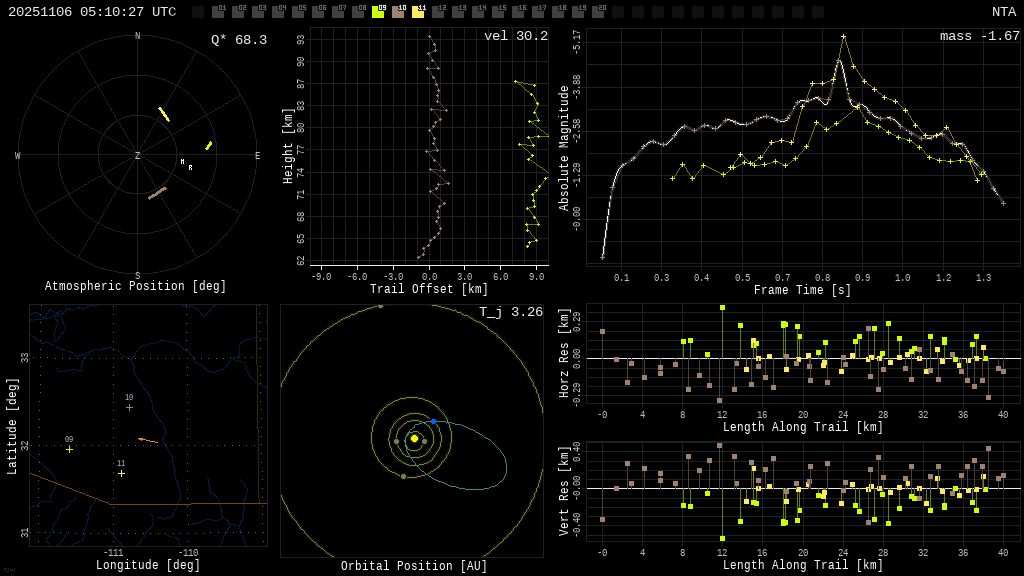Image resolution: width=1024 pixels, height=576 pixels.
Task: Click the T_j 3.26 Tisserand label
Action: click(510, 312)
